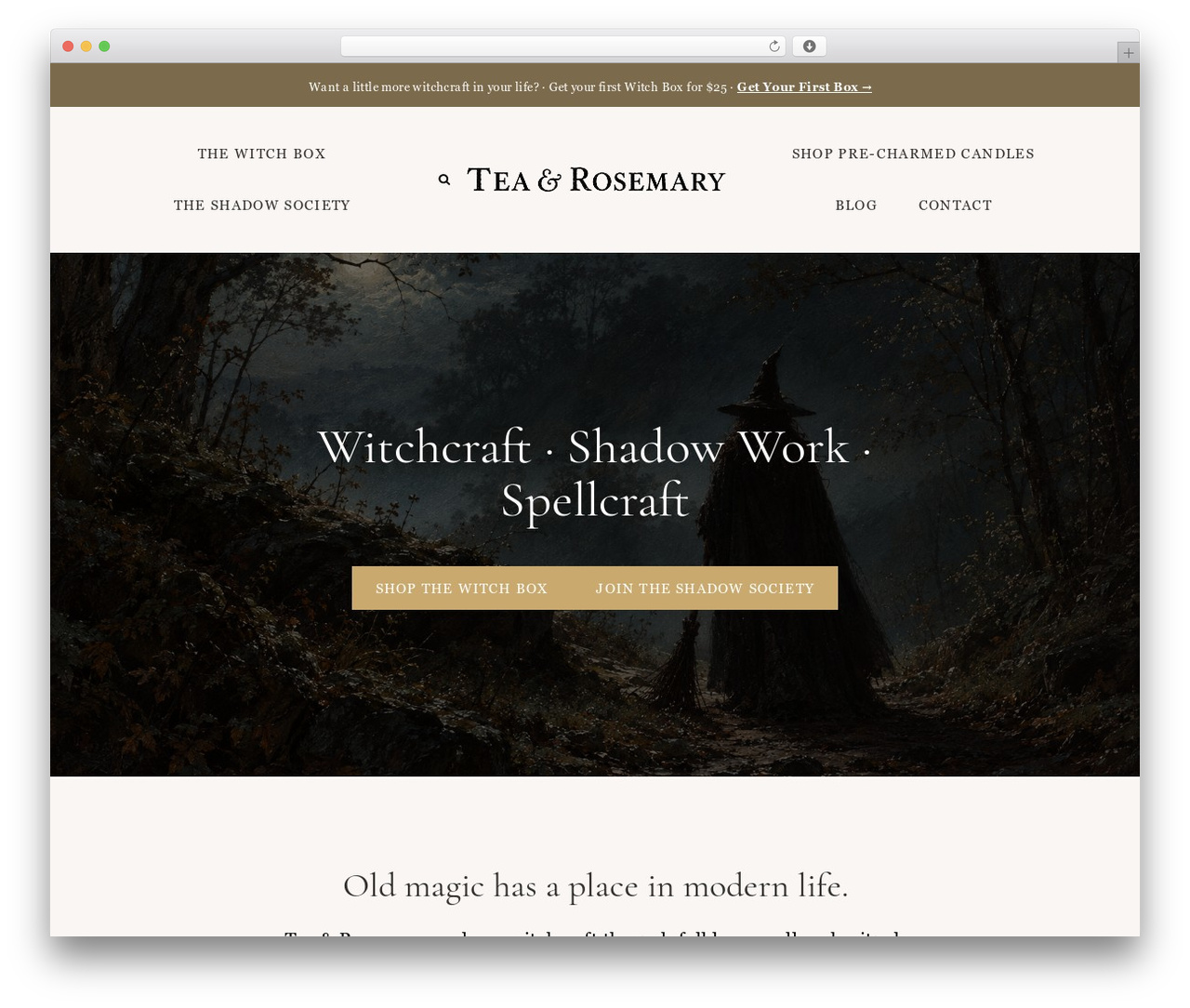
Task: Visit the Contact page
Action: (955, 205)
